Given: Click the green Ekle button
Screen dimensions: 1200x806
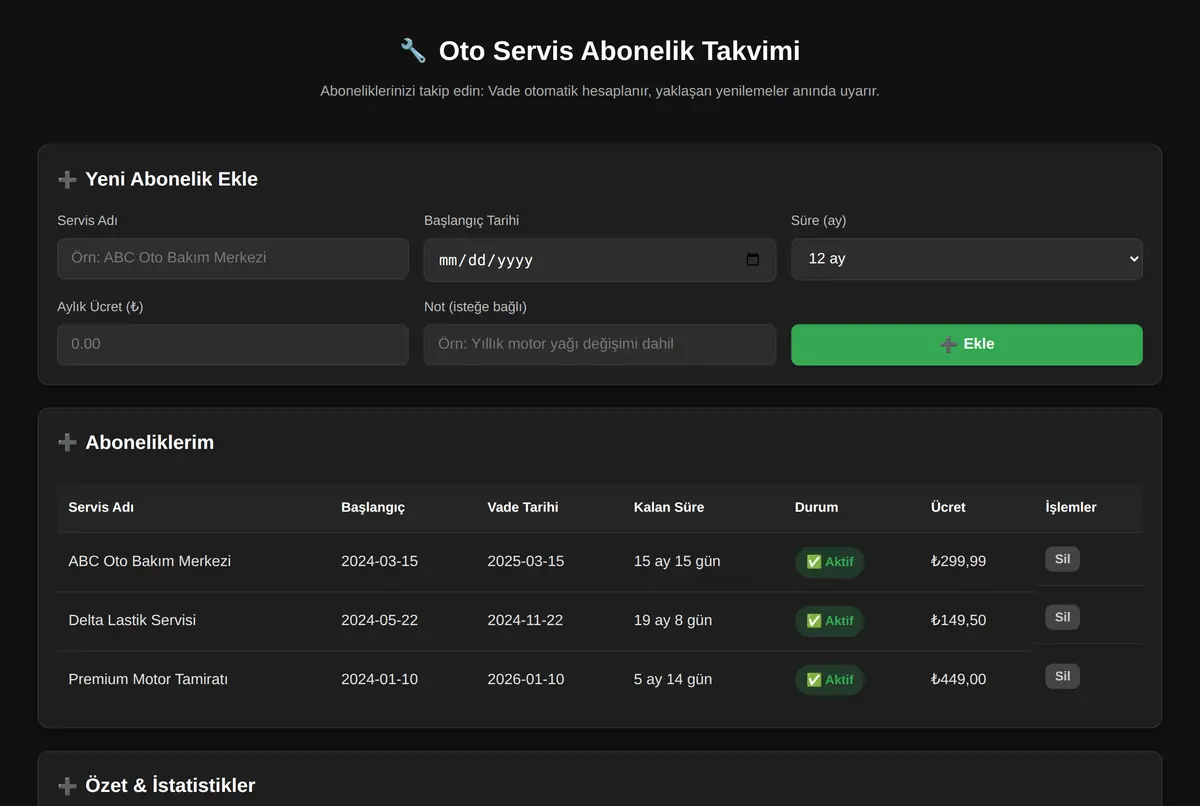Looking at the screenshot, I should (x=967, y=344).
